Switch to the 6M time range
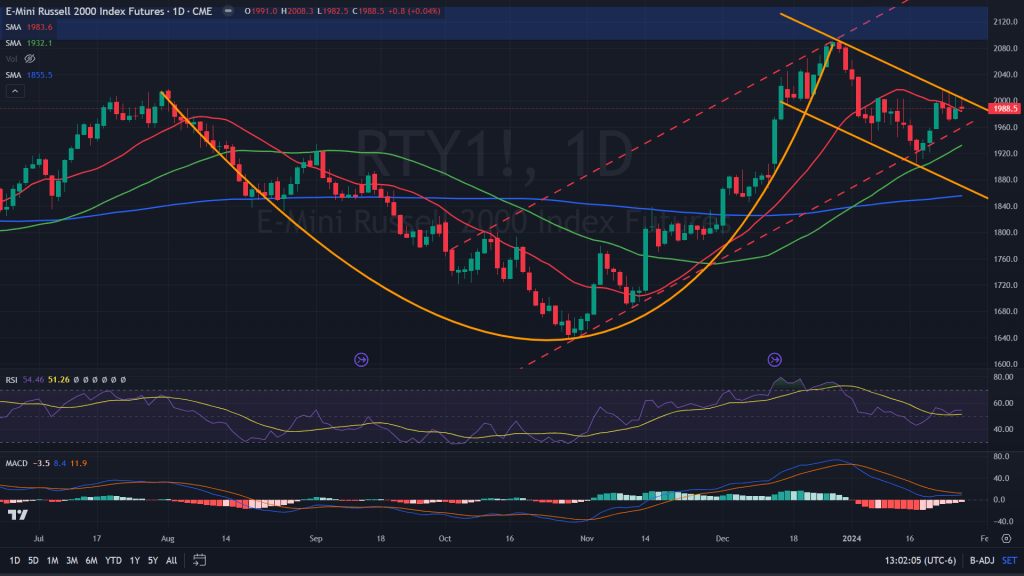 [x=91, y=560]
